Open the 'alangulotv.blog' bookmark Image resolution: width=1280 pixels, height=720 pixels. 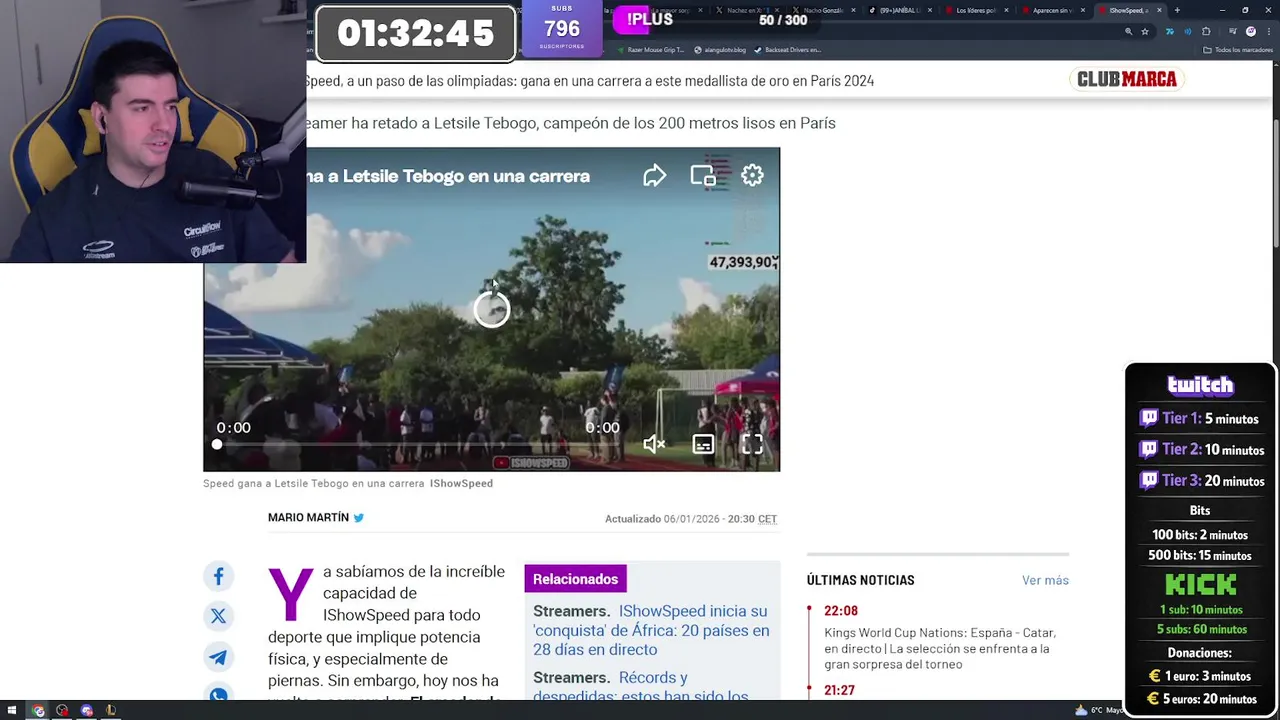(x=720, y=49)
